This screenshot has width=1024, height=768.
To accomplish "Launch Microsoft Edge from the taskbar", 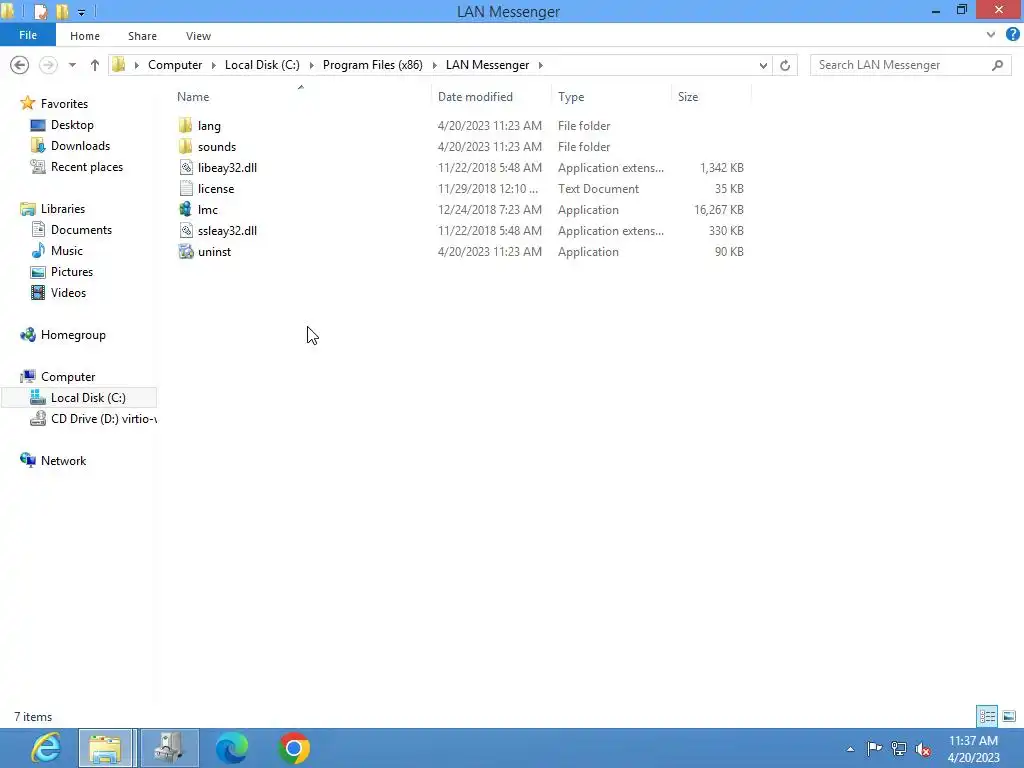I will (231, 748).
